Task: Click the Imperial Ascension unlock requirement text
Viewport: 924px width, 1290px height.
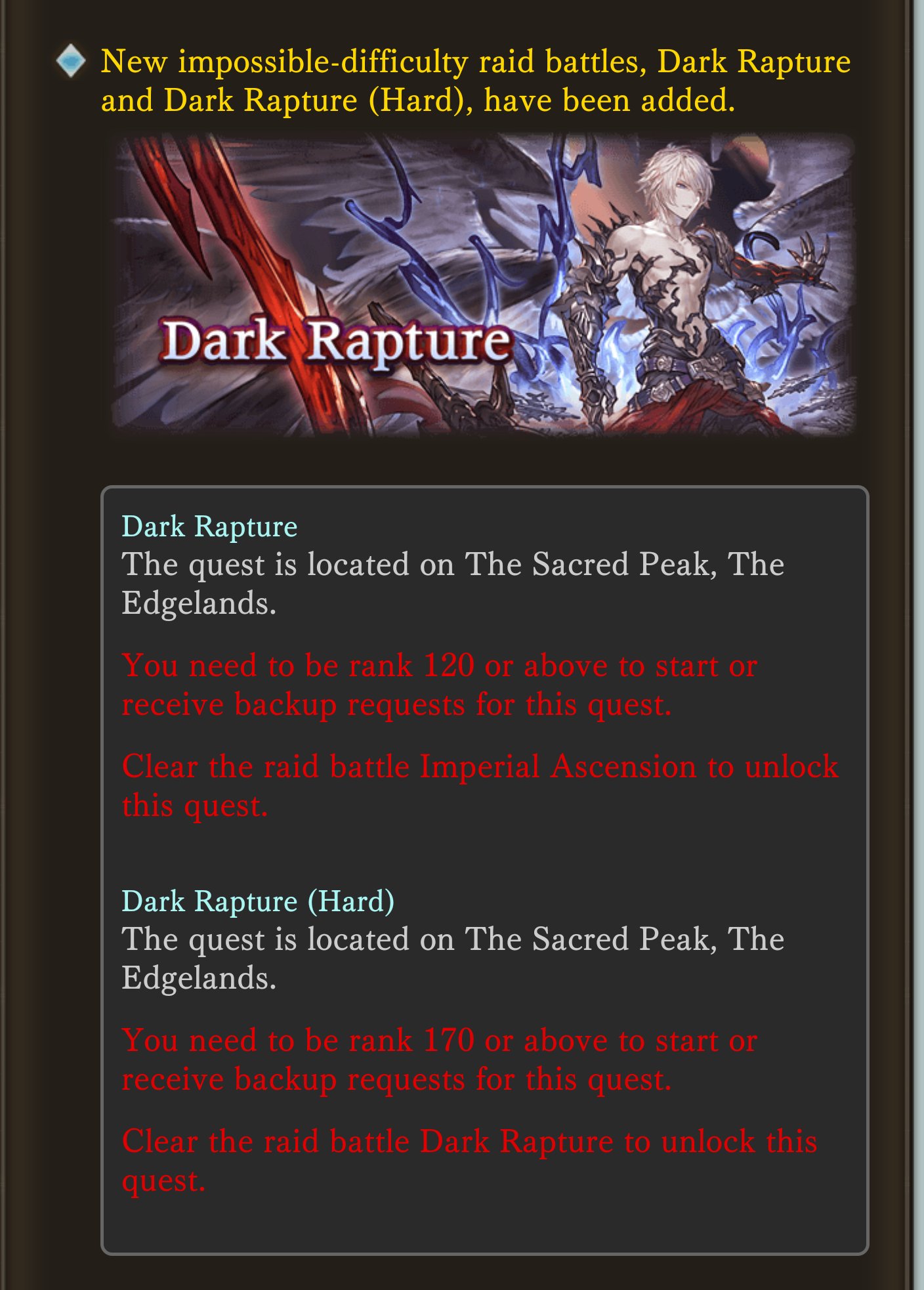Action: tap(480, 786)
